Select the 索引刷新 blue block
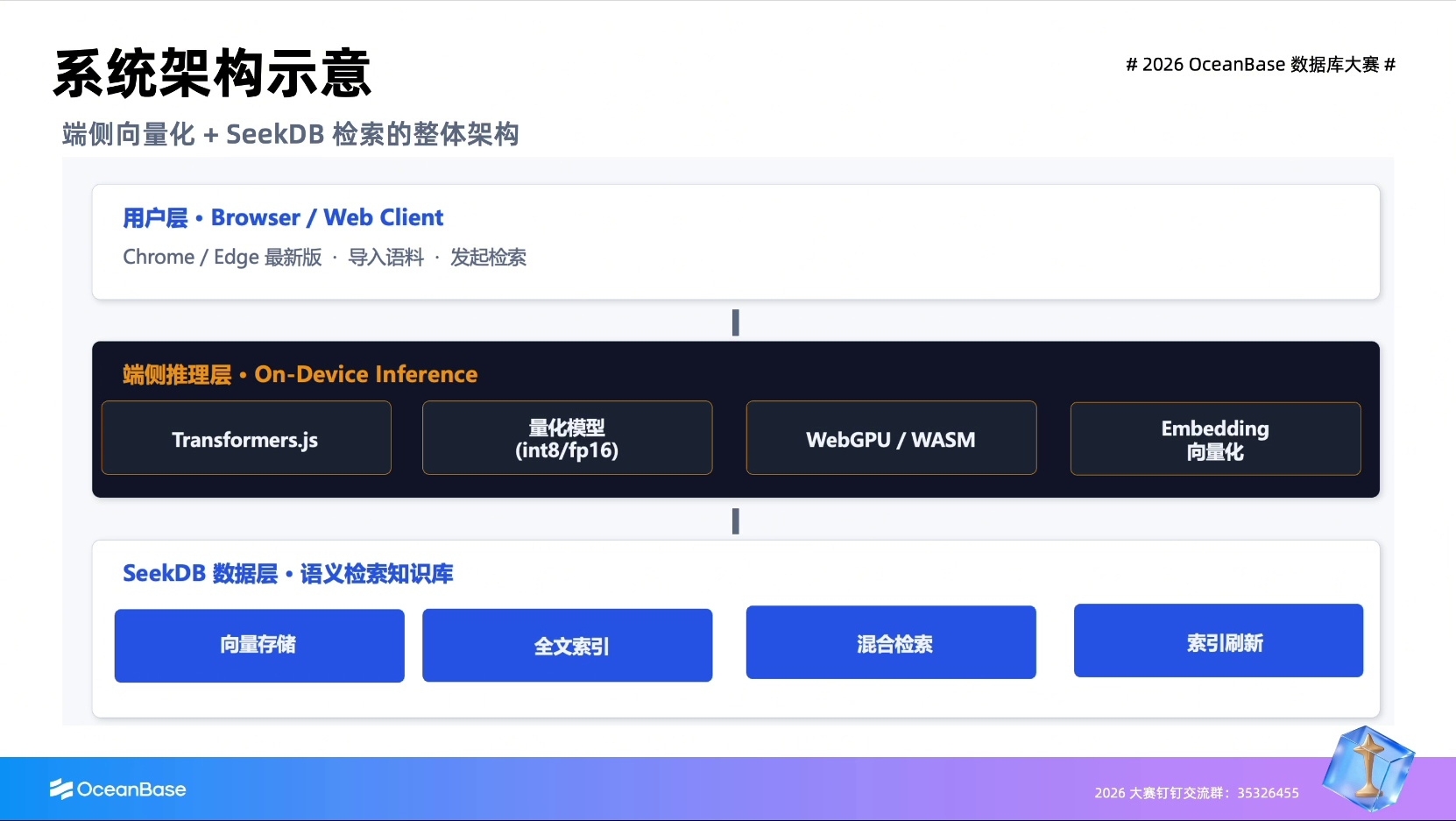 (1219, 641)
